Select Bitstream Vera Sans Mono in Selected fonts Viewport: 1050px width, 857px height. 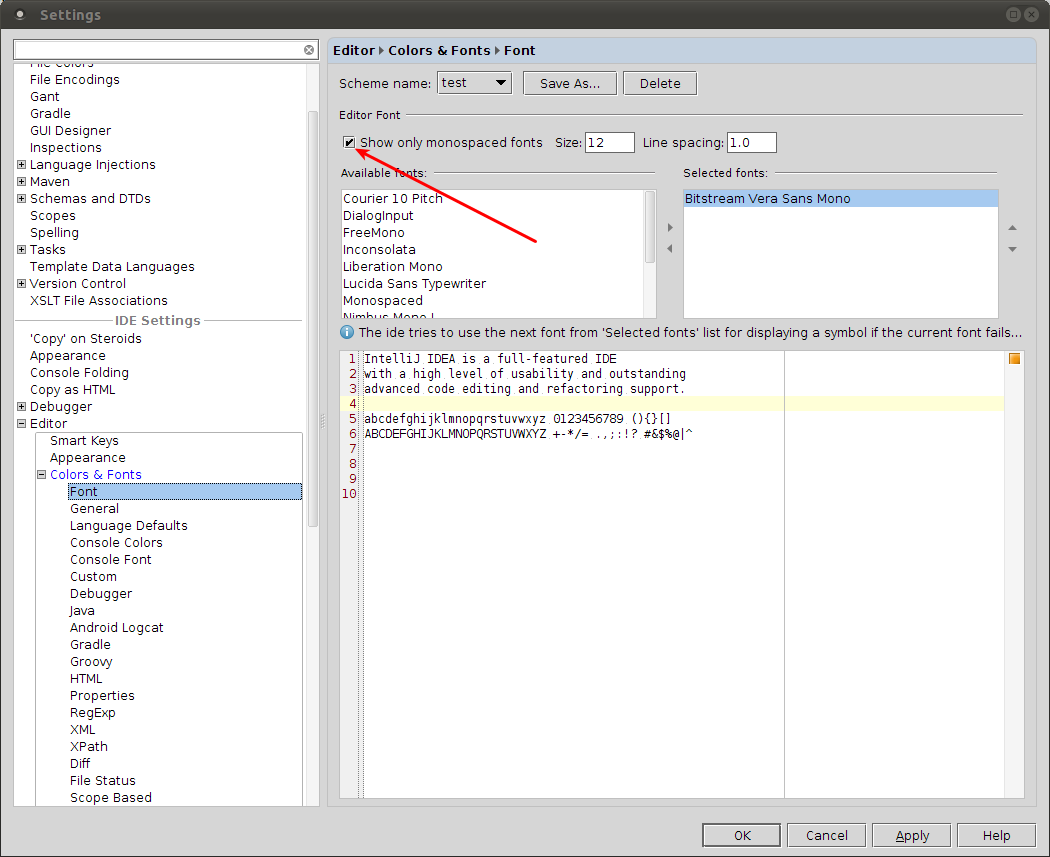(x=840, y=199)
